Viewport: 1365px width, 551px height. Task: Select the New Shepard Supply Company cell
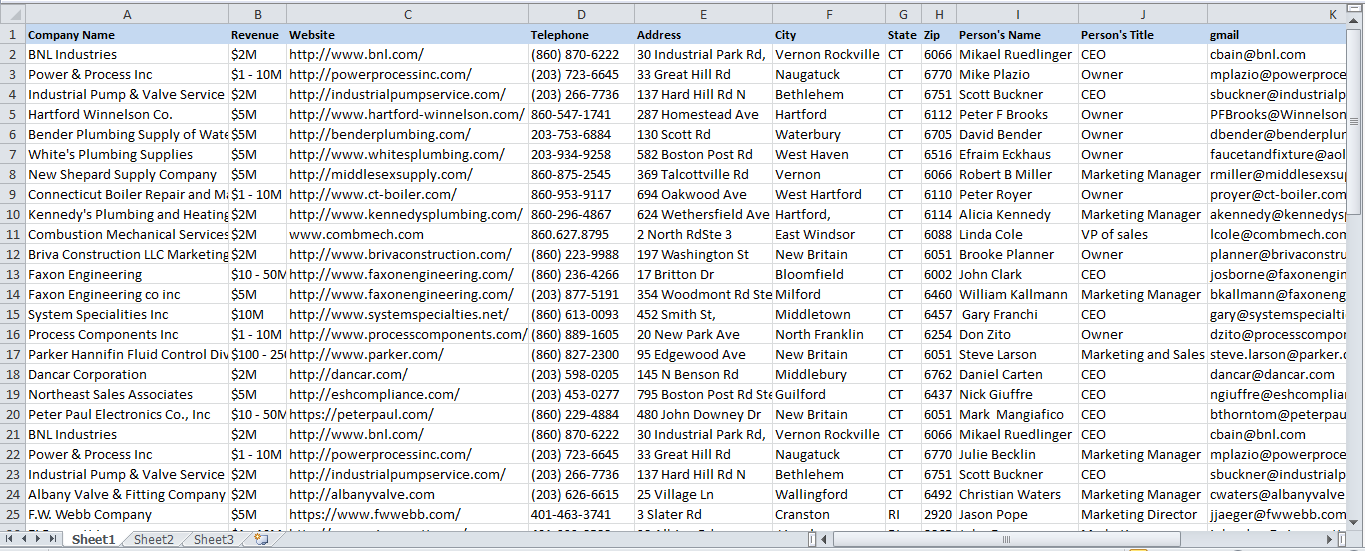click(127, 174)
